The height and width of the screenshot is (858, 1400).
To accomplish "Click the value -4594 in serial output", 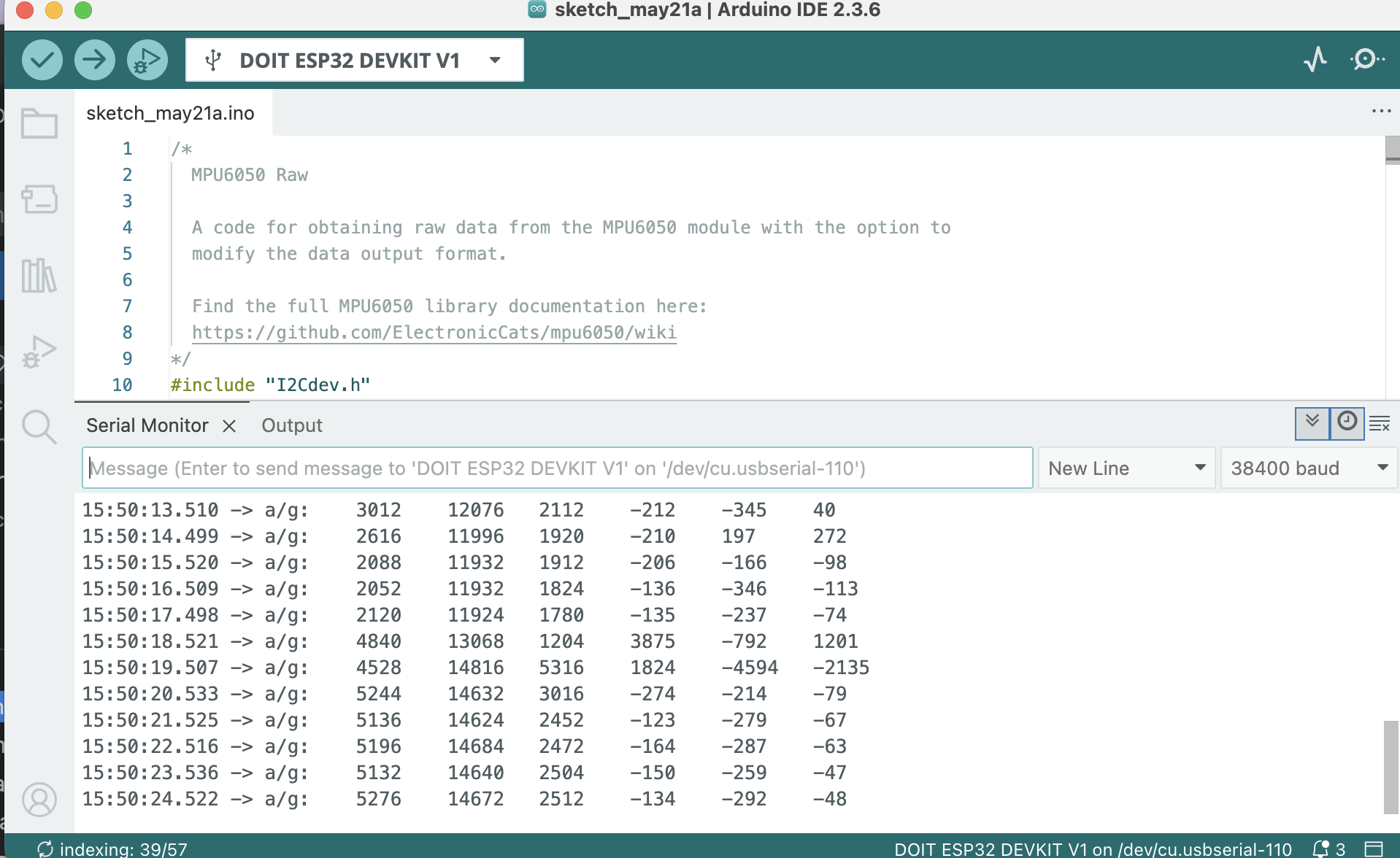I will pyautogui.click(x=750, y=668).
